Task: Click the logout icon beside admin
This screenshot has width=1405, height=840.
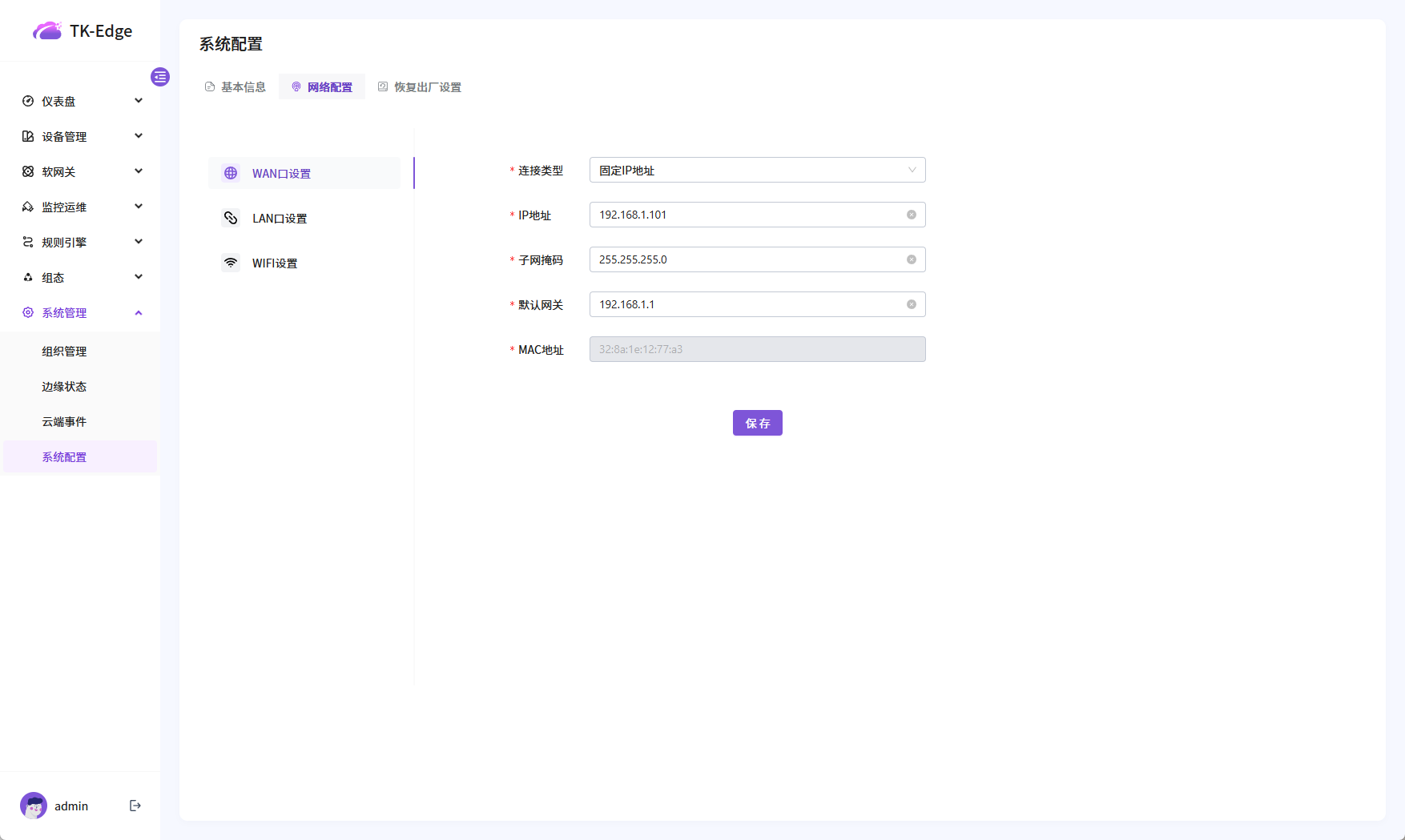Action: [135, 806]
